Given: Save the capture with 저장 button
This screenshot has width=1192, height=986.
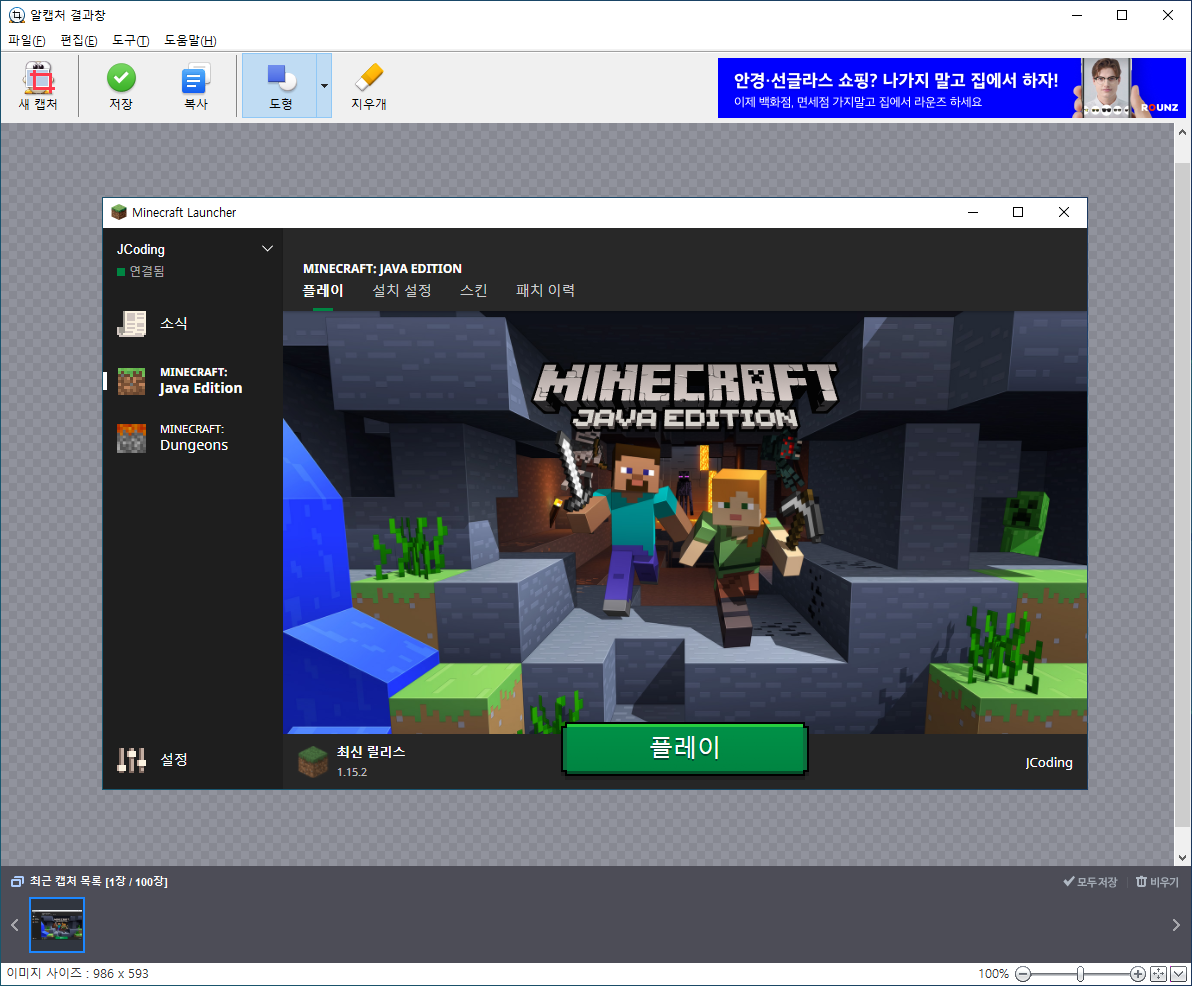Looking at the screenshot, I should pyautogui.click(x=121, y=86).
